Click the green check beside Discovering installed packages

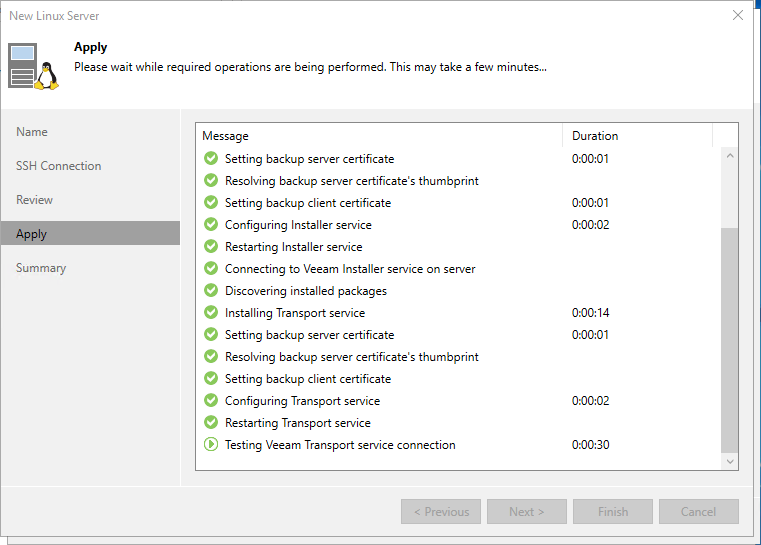click(210, 291)
